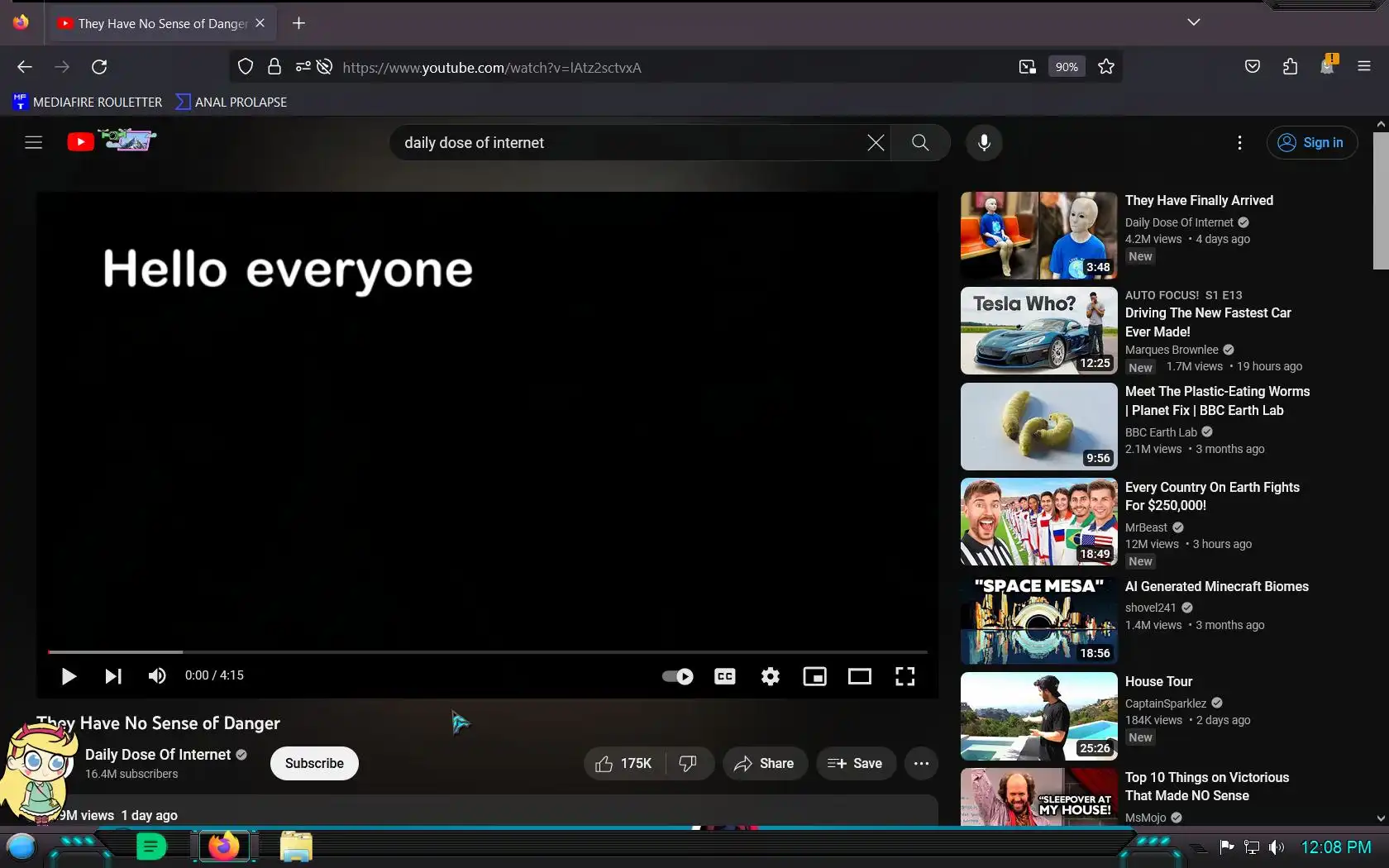Viewport: 1389px width, 868px height.
Task: Open House Tour video by CaptainSparklez
Action: point(1158,682)
